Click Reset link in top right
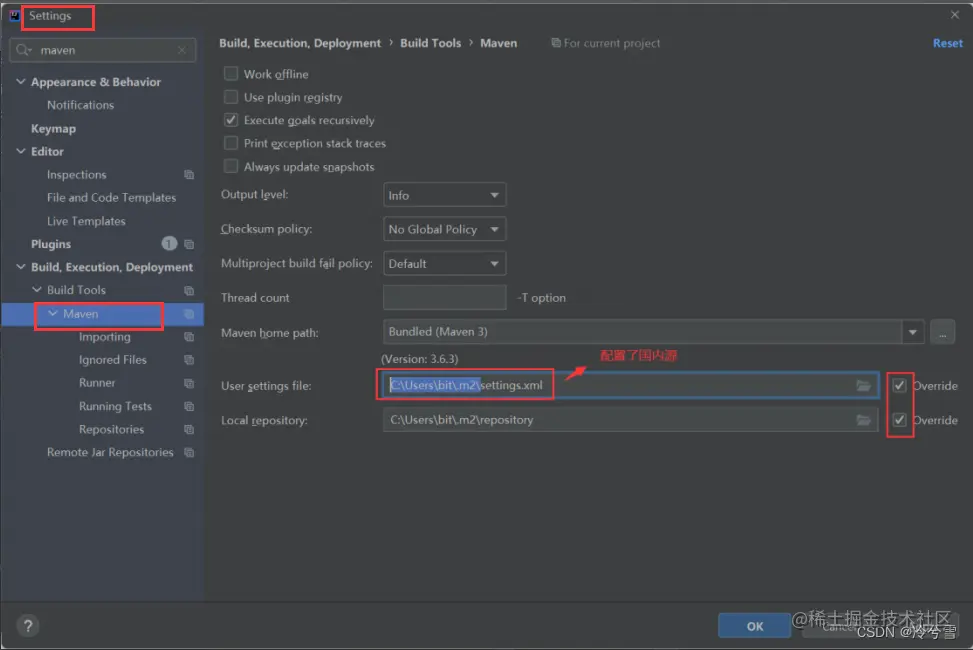 click(948, 43)
